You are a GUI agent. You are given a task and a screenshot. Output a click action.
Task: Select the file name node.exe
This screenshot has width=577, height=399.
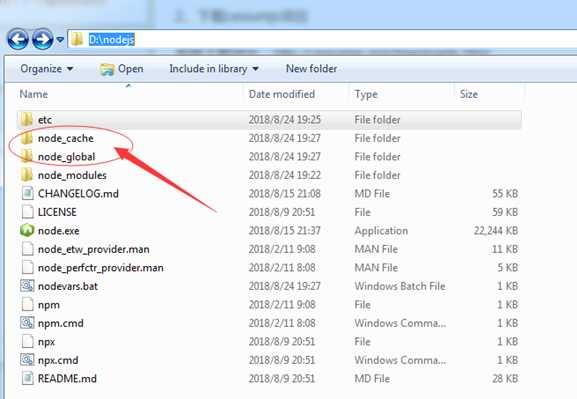(59, 231)
